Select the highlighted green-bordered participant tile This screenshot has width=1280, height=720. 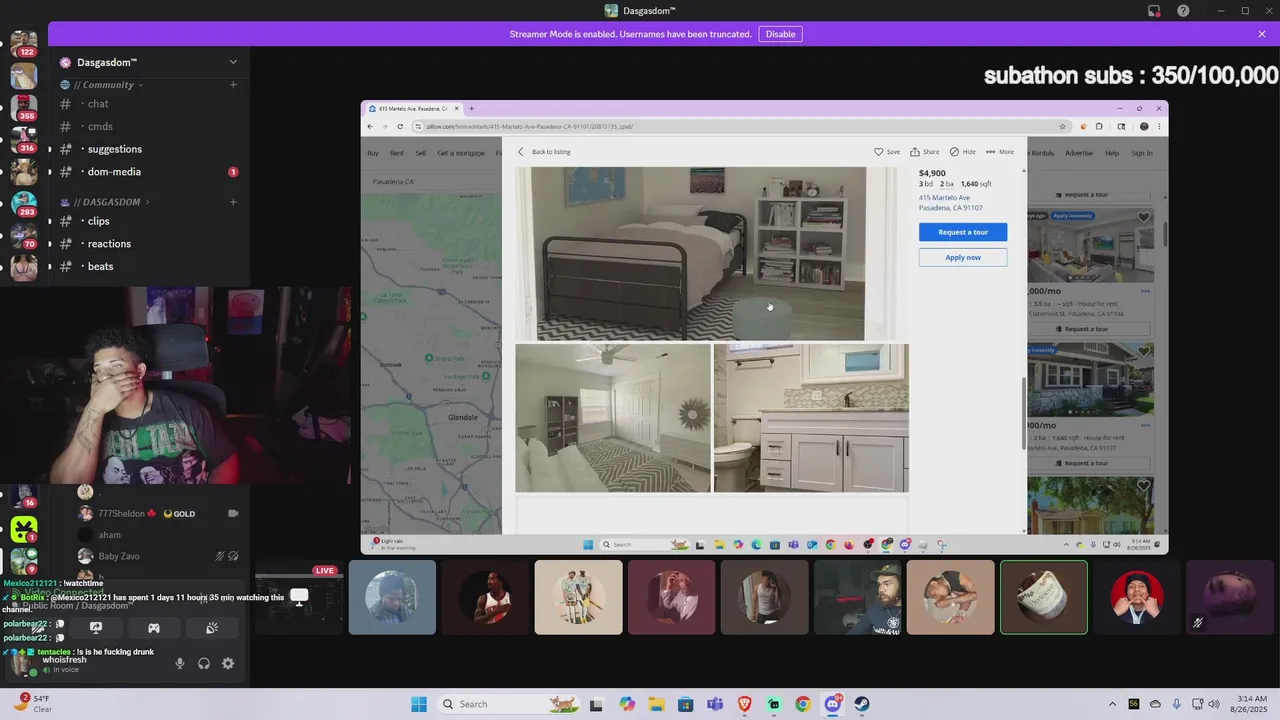(1044, 597)
